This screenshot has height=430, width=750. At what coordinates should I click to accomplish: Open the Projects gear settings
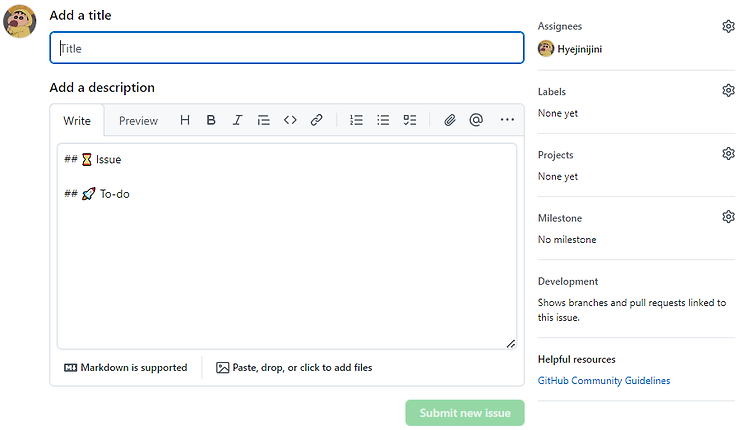[728, 154]
